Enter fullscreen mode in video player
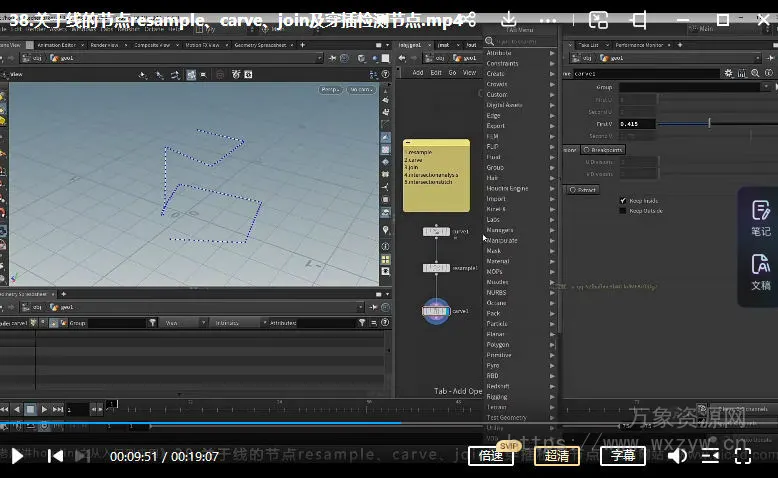Image resolution: width=778 pixels, height=478 pixels. tap(743, 456)
